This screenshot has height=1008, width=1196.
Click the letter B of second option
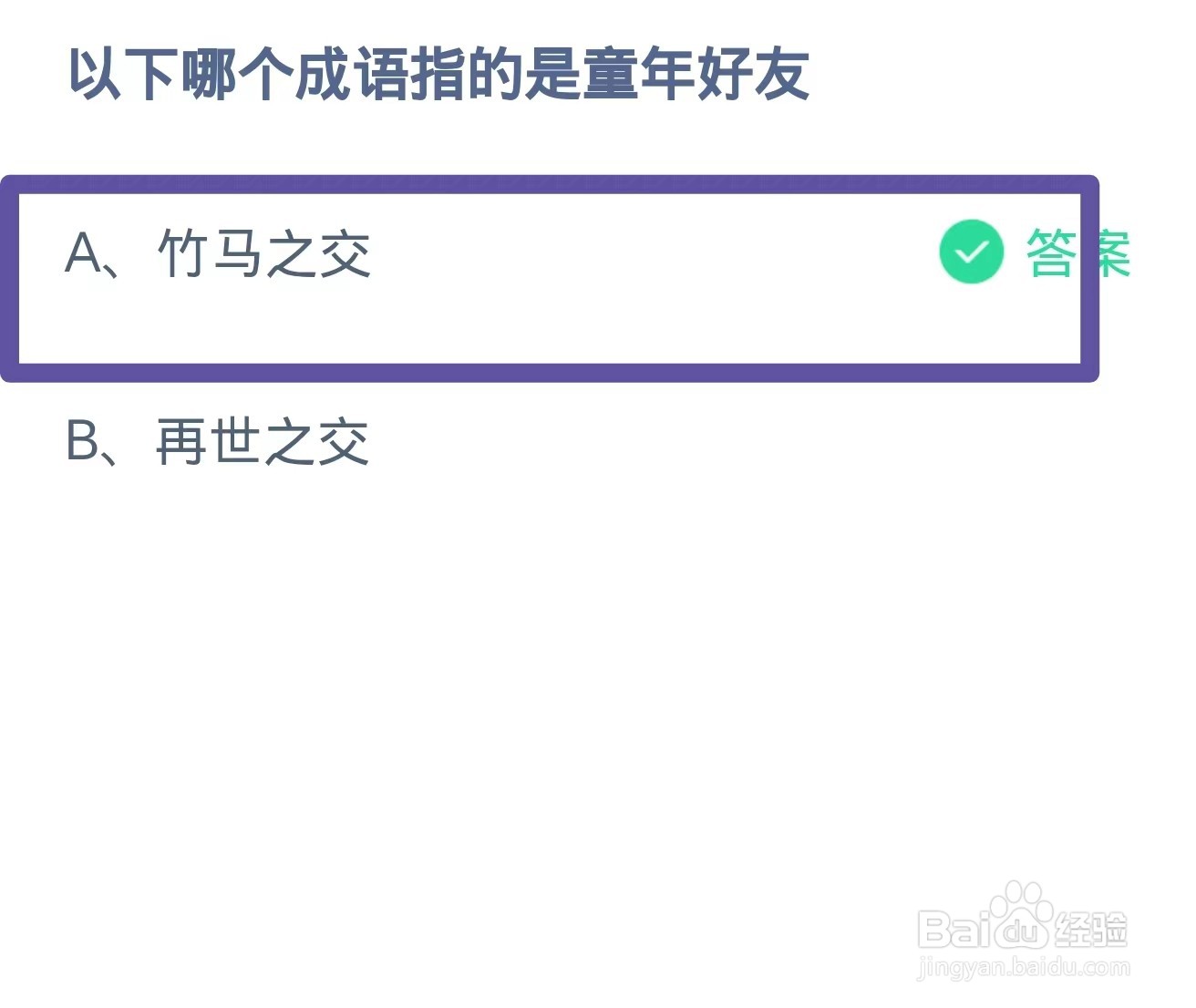(x=83, y=442)
